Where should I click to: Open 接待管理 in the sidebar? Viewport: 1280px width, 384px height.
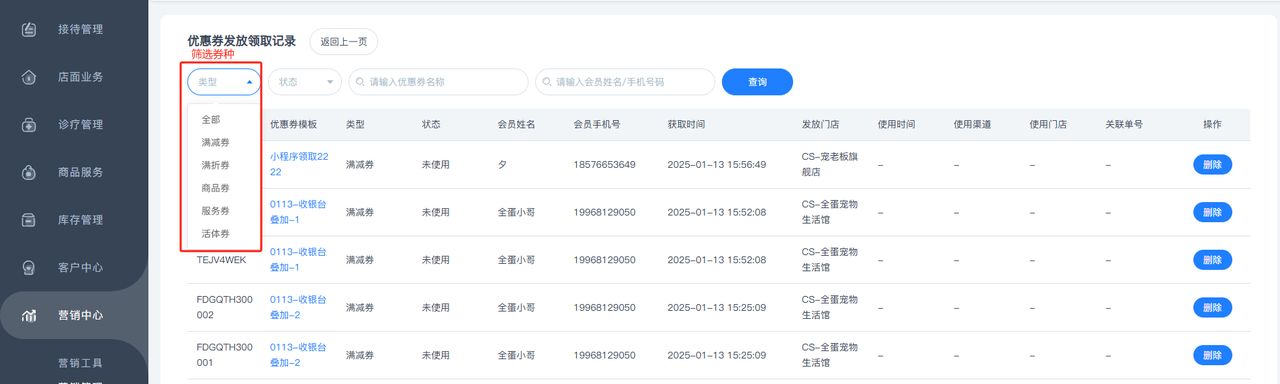pos(80,29)
